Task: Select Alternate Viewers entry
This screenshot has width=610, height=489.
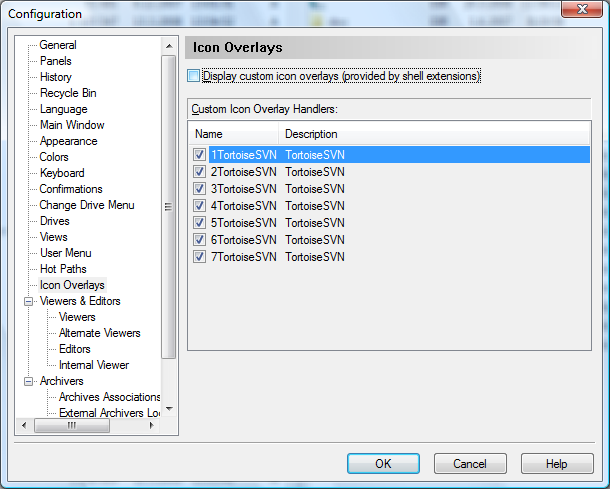Action: 100,333
